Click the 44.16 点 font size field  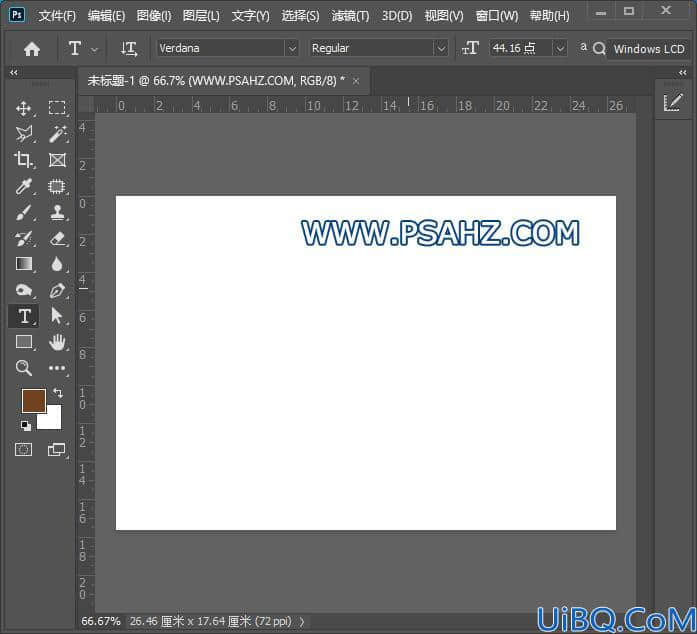(521, 48)
